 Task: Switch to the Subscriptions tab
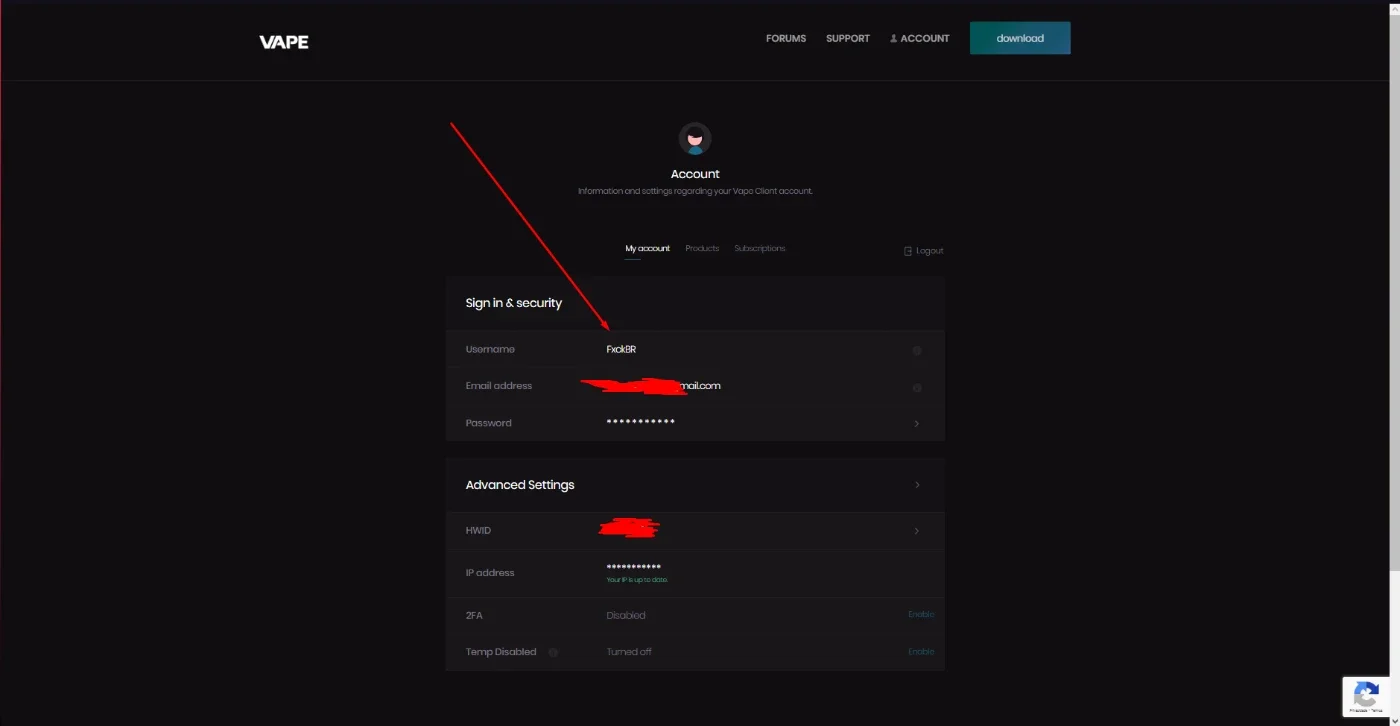[760, 248]
